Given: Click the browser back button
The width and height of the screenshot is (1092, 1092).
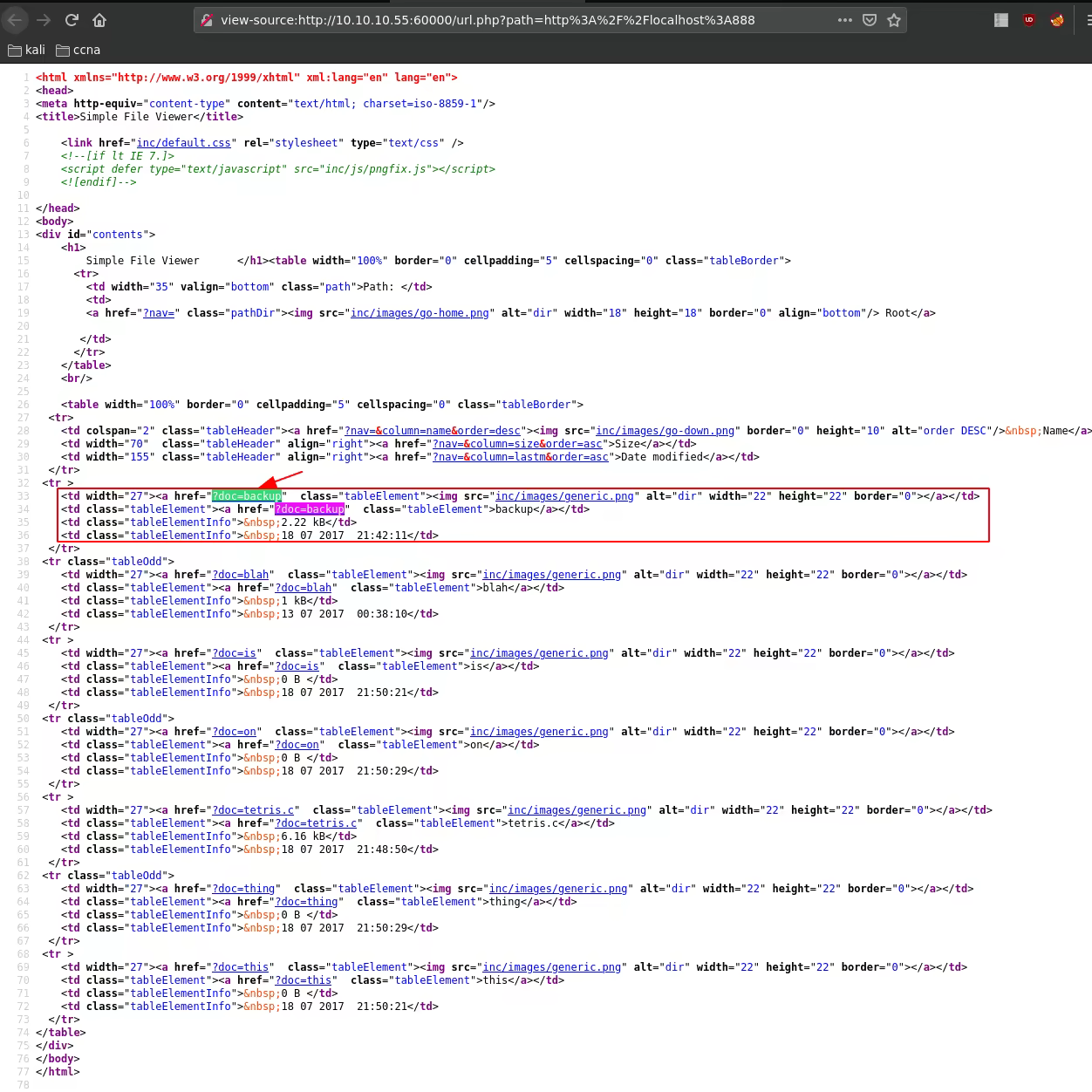Looking at the screenshot, I should click(16, 20).
